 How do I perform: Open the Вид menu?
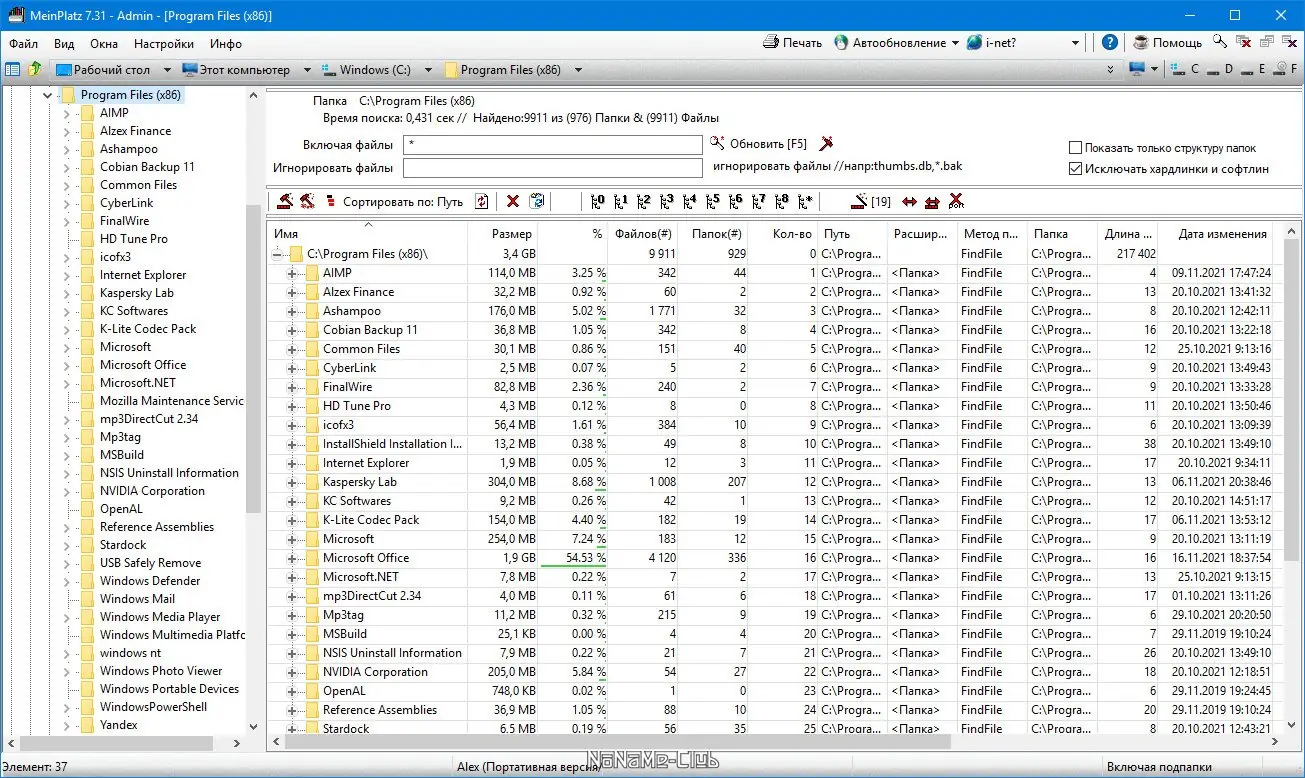pos(64,44)
